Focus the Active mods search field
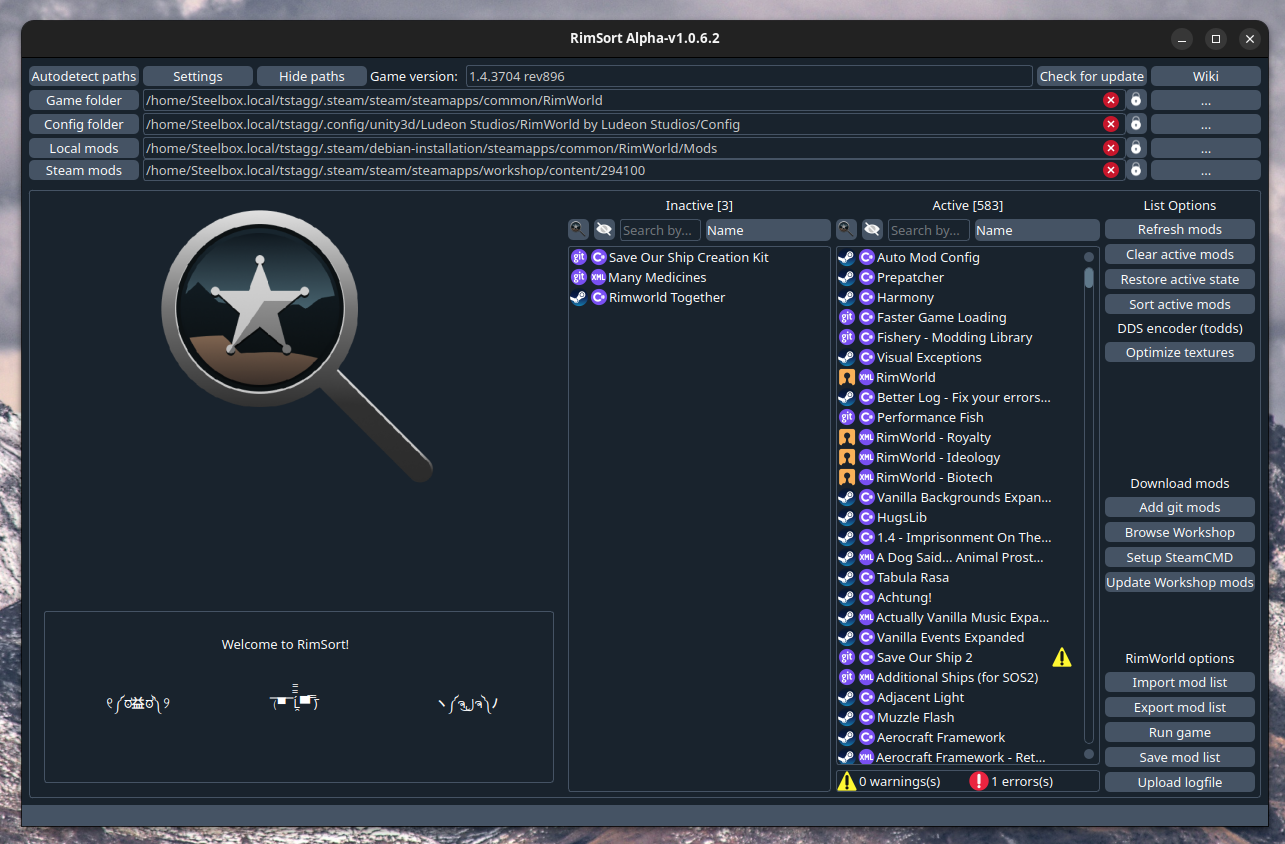 (928, 230)
